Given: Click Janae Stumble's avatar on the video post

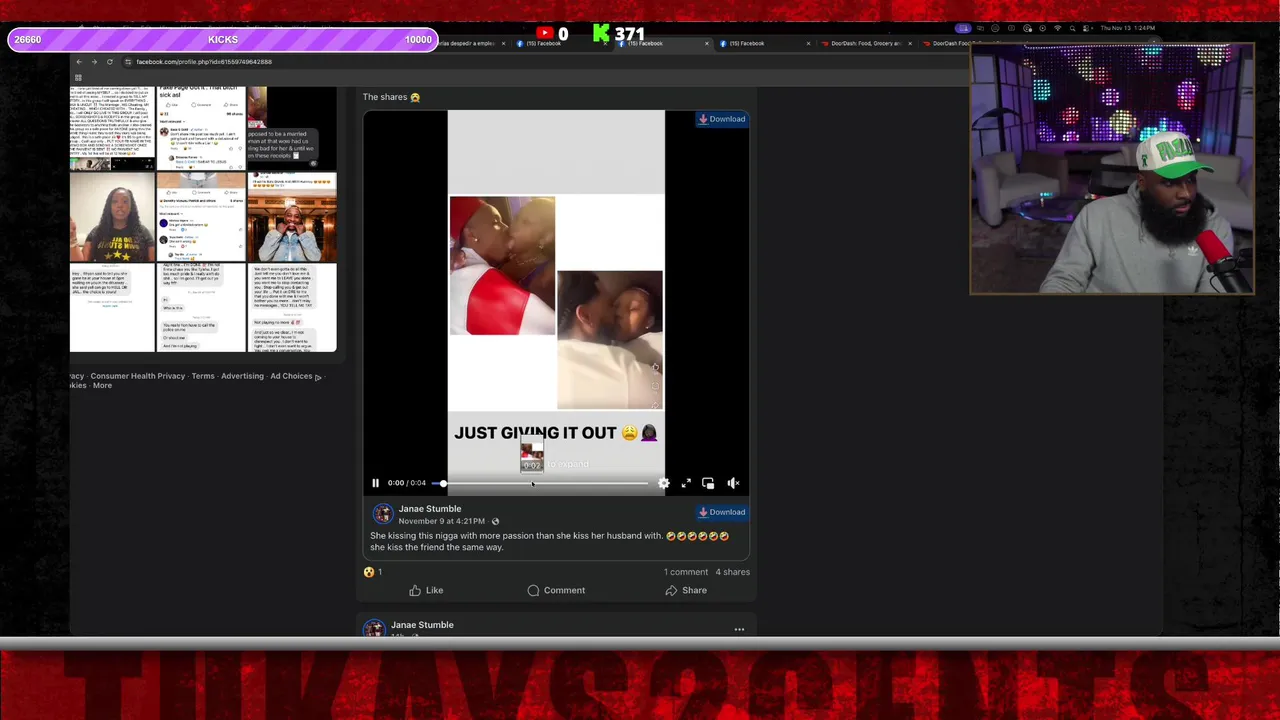Looking at the screenshot, I should [383, 514].
